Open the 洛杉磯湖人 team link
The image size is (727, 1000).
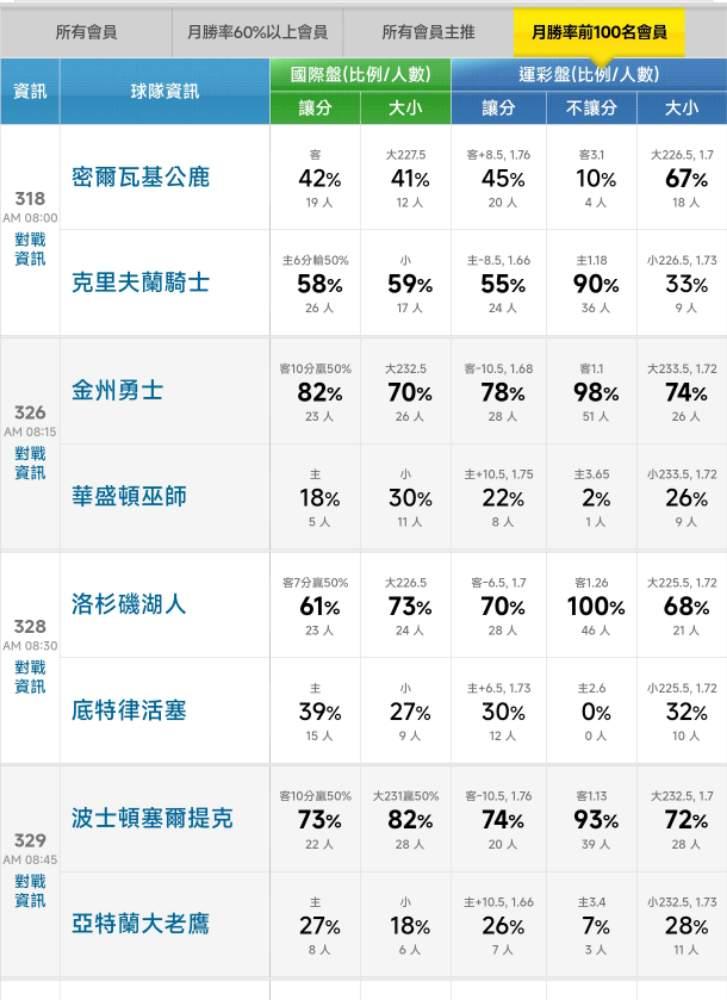(129, 604)
